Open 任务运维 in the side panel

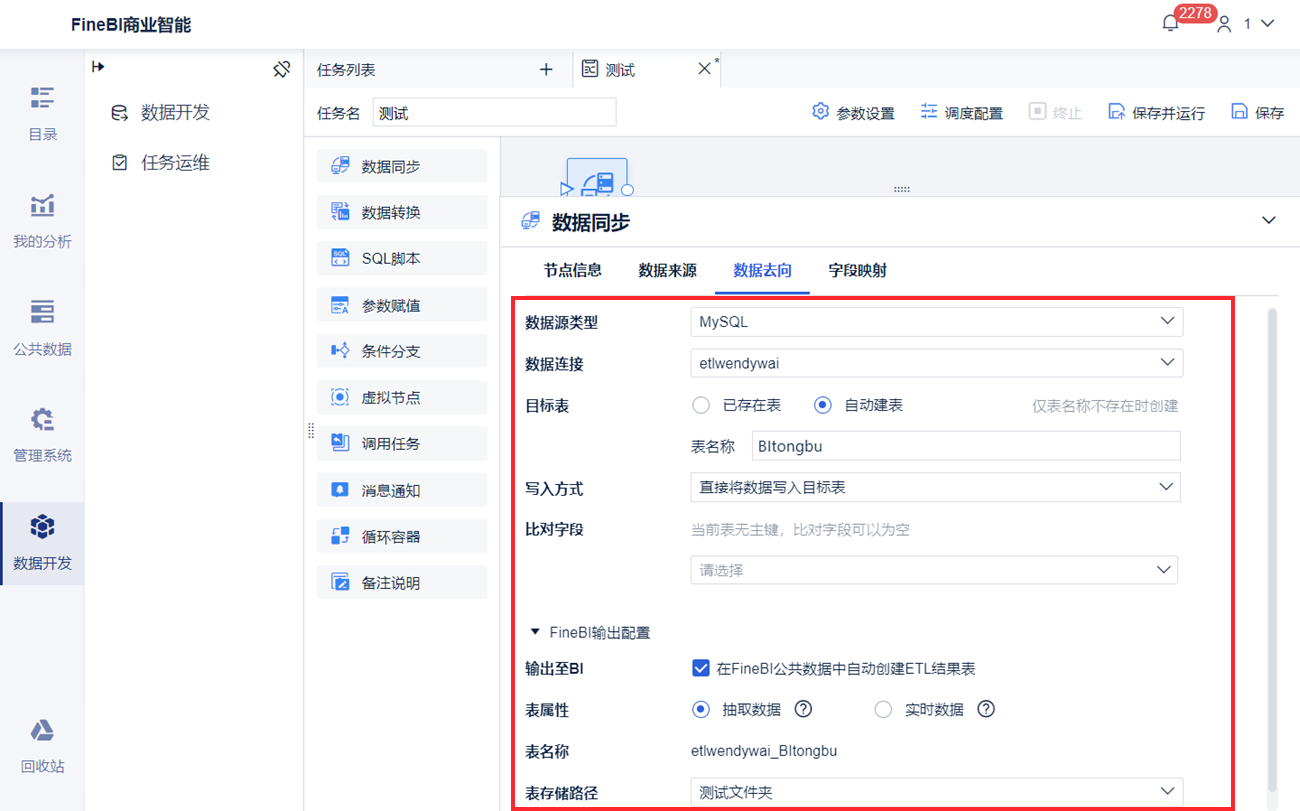pyautogui.click(x=161, y=162)
